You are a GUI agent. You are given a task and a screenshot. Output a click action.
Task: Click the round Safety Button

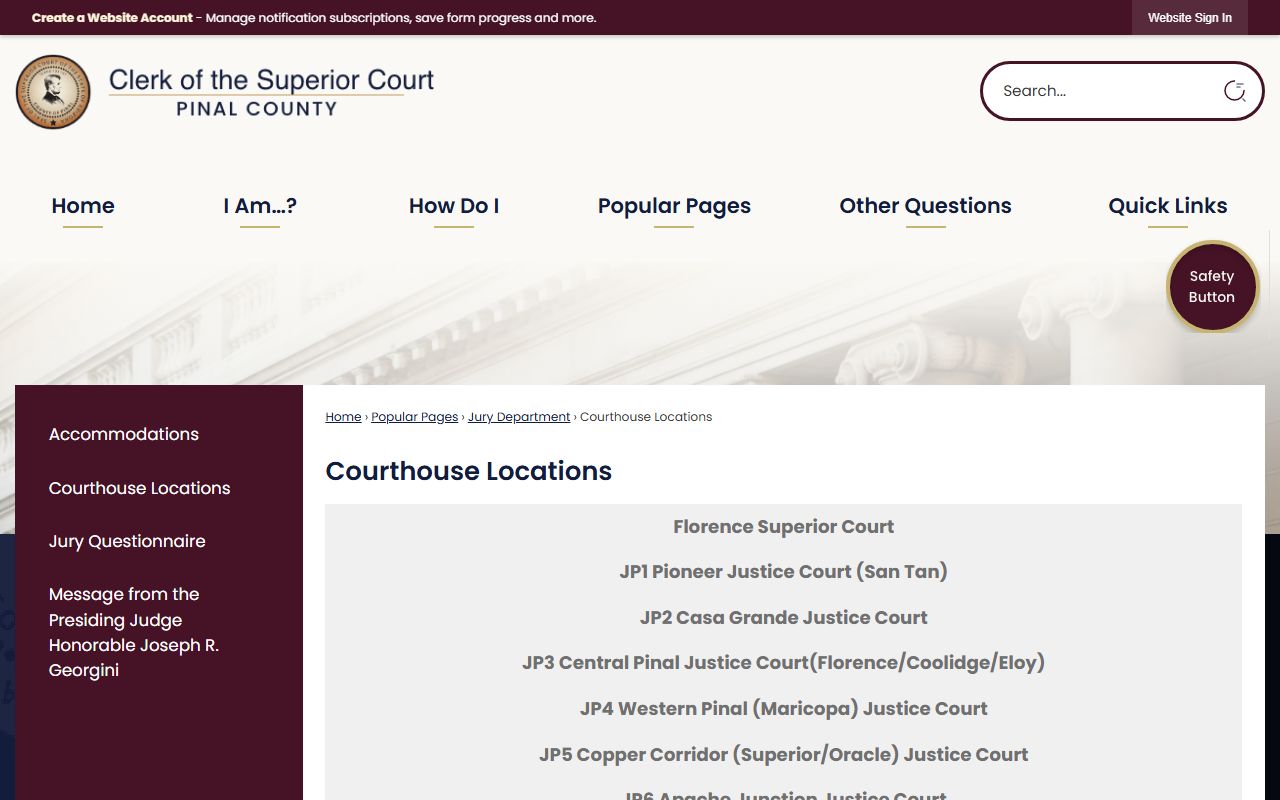point(1212,287)
